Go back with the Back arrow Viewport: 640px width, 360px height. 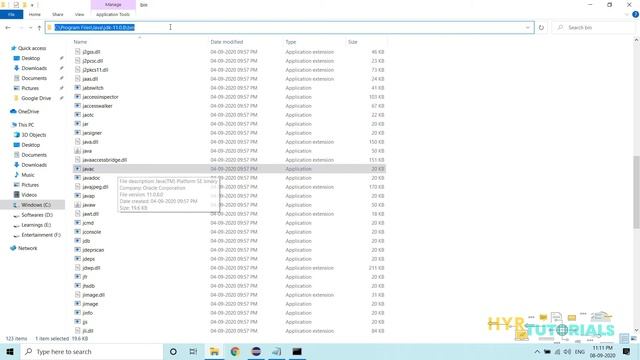coord(8,27)
